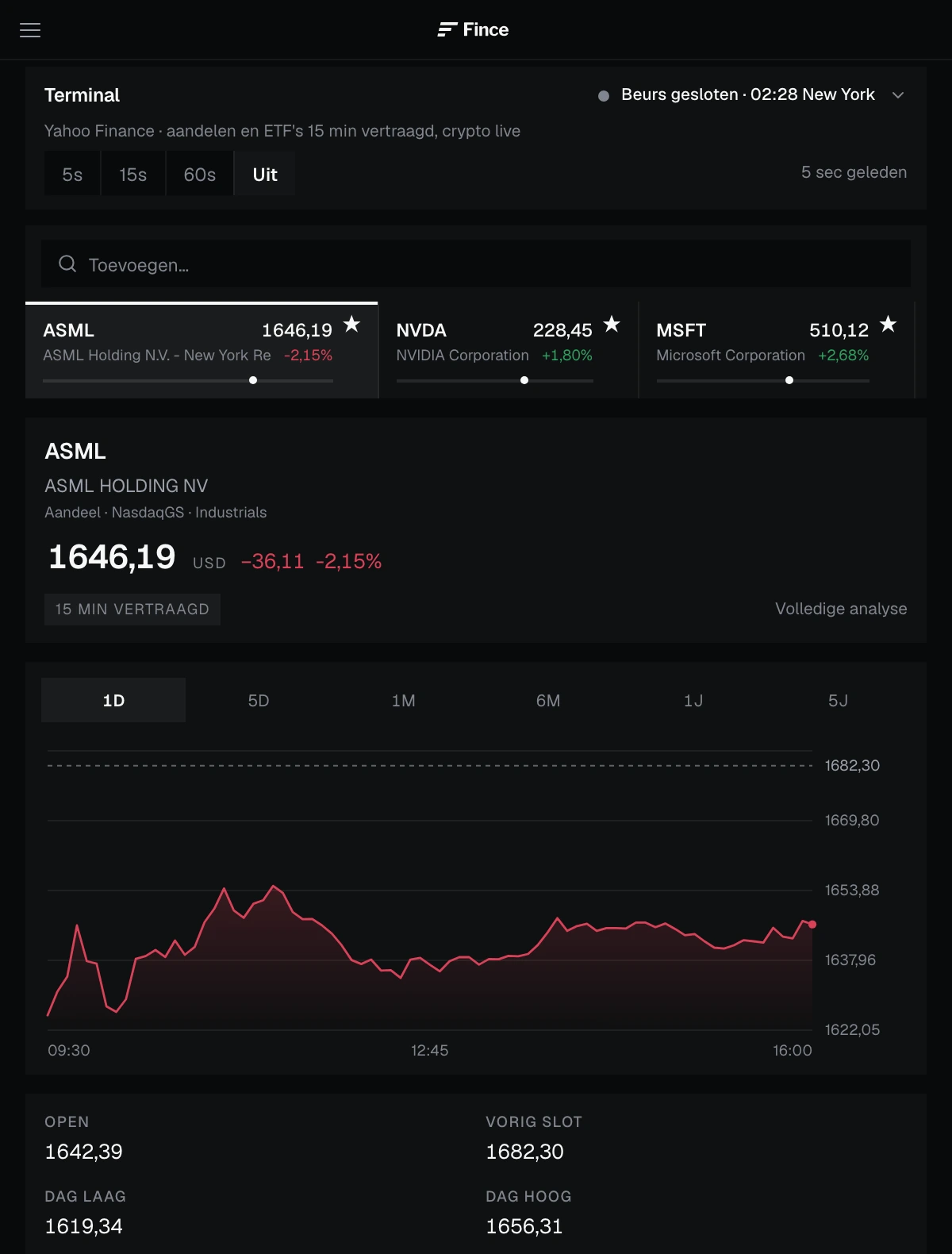Toggle the ASML favorite star

[x=351, y=324]
